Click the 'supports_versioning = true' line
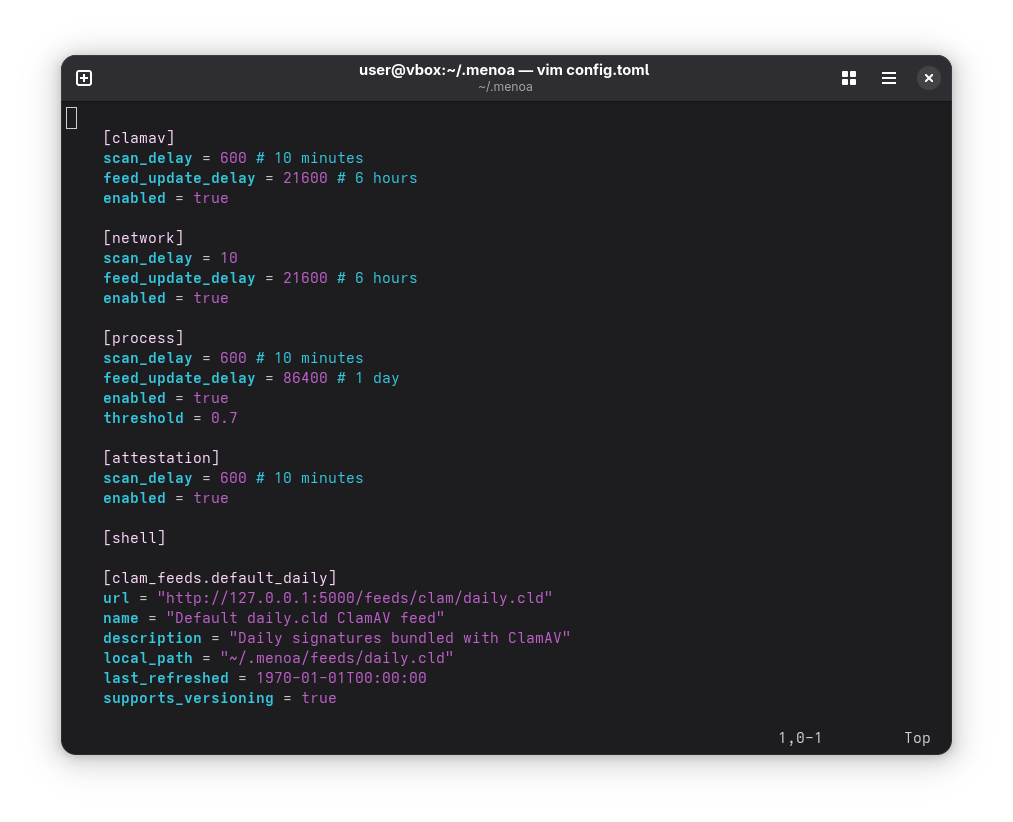 pos(220,698)
